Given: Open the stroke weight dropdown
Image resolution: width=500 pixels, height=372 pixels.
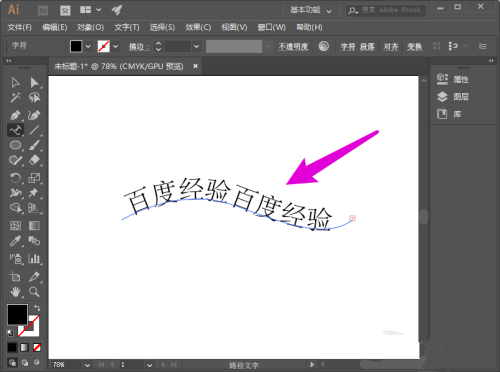Looking at the screenshot, I should (x=197, y=46).
